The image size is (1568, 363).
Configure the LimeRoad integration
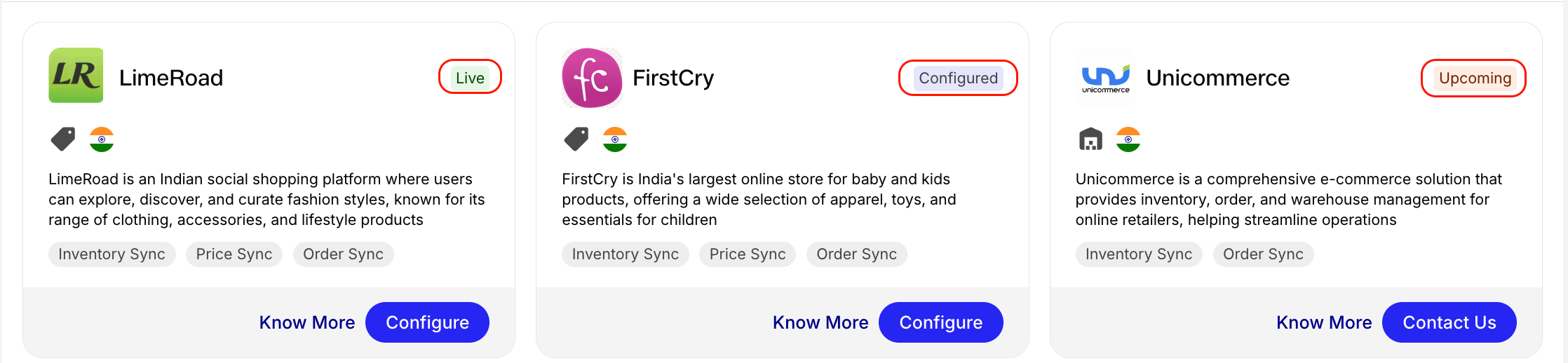[427, 322]
